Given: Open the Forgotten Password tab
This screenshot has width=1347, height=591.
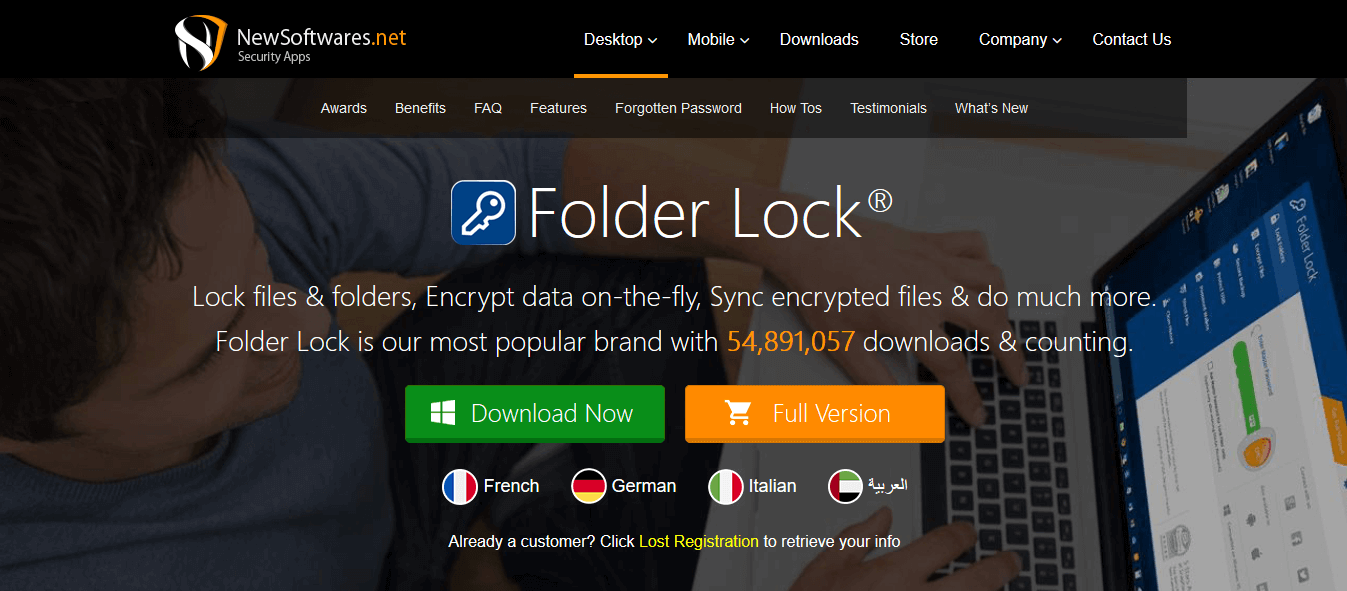Looking at the screenshot, I should (x=678, y=108).
